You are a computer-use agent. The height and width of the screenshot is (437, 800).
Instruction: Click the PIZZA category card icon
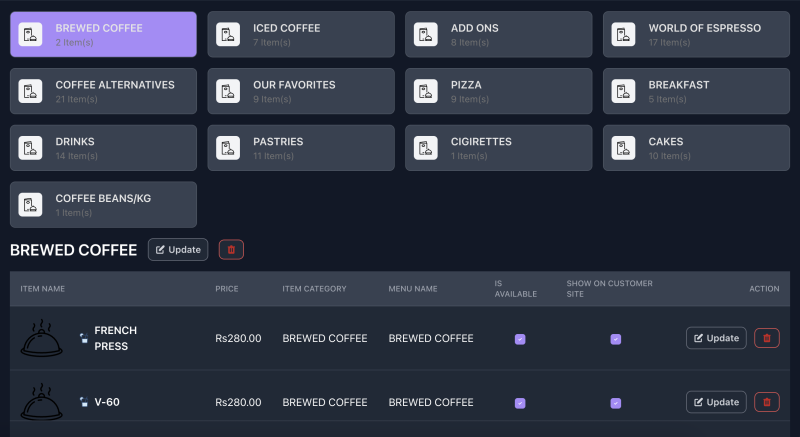click(x=426, y=91)
